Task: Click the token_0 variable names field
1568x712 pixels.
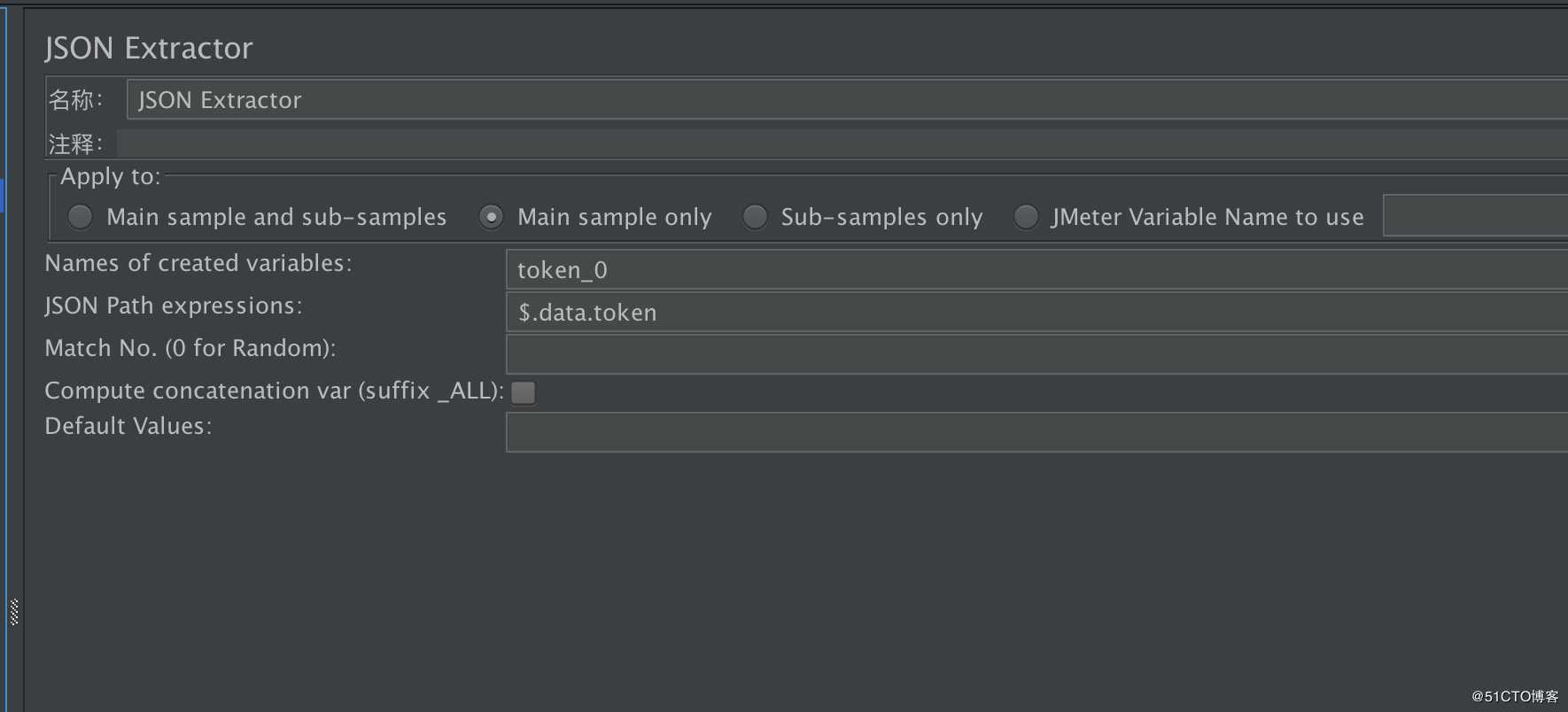Action: tap(1036, 269)
